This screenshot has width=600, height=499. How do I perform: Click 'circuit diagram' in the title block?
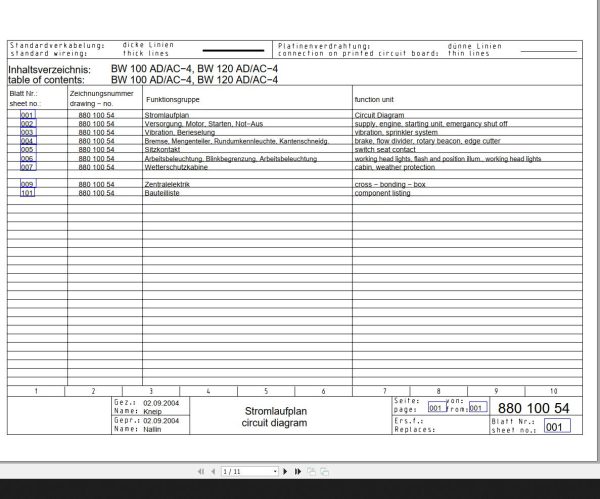(x=274, y=423)
